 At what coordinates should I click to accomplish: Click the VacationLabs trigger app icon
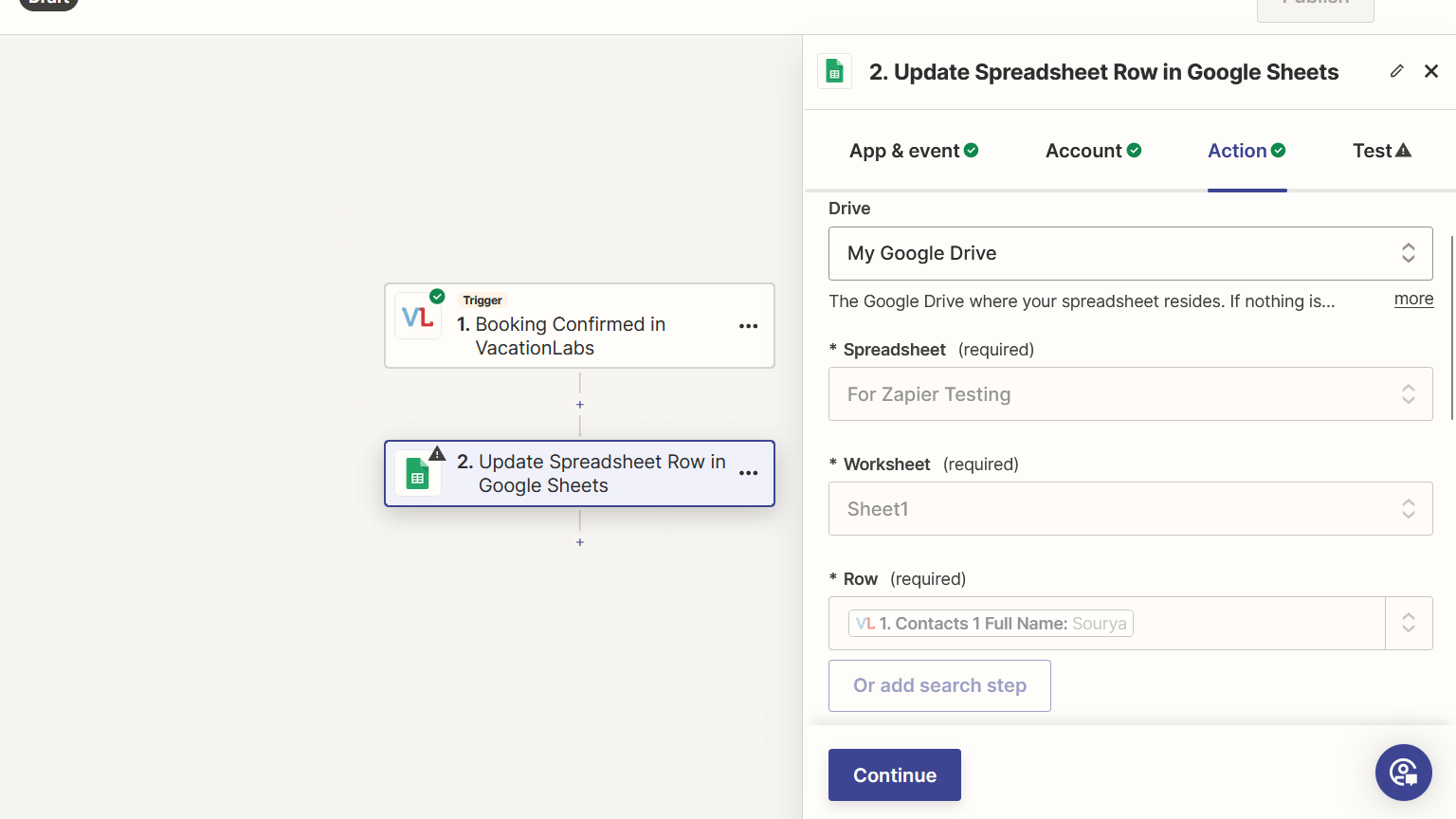pos(418,317)
